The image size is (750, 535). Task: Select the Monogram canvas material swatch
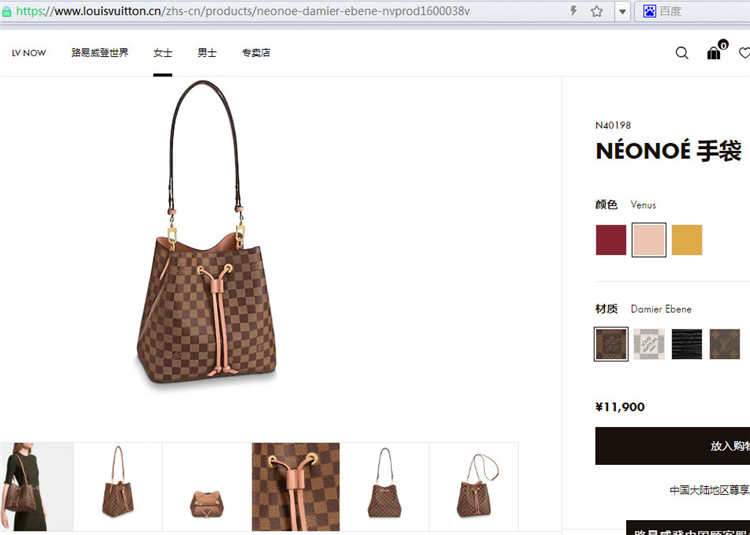tap(725, 344)
